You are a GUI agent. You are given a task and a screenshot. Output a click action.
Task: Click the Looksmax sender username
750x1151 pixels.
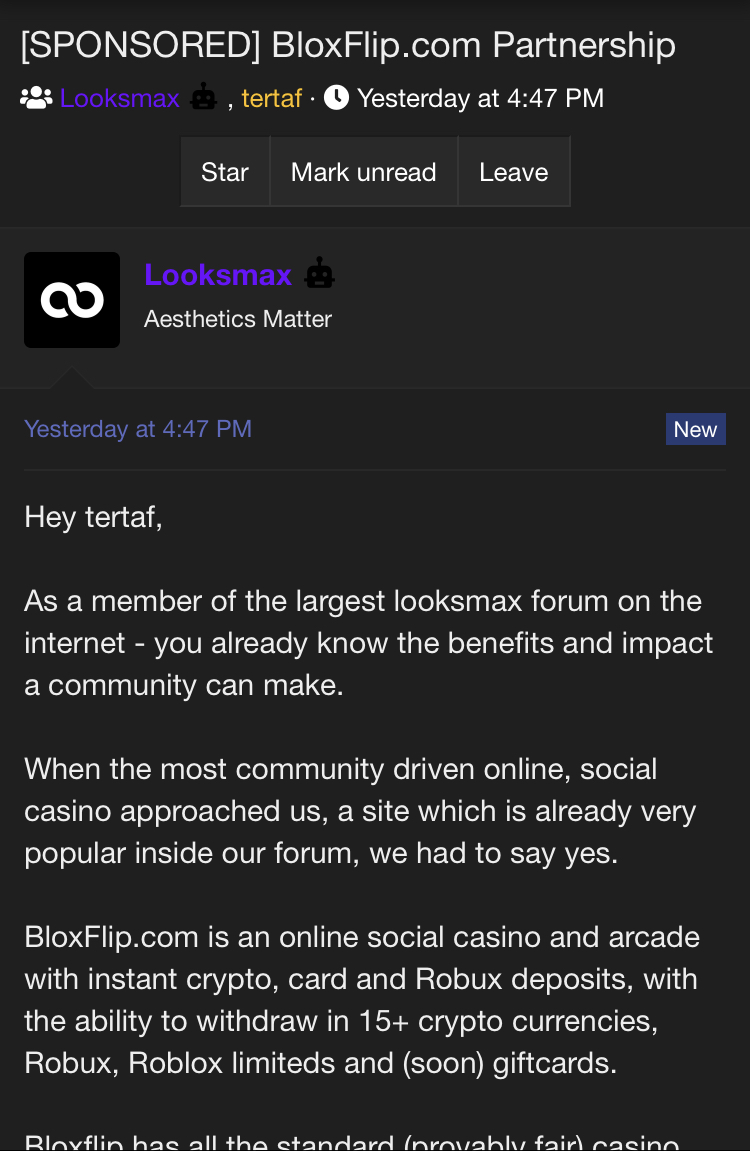[x=218, y=275]
